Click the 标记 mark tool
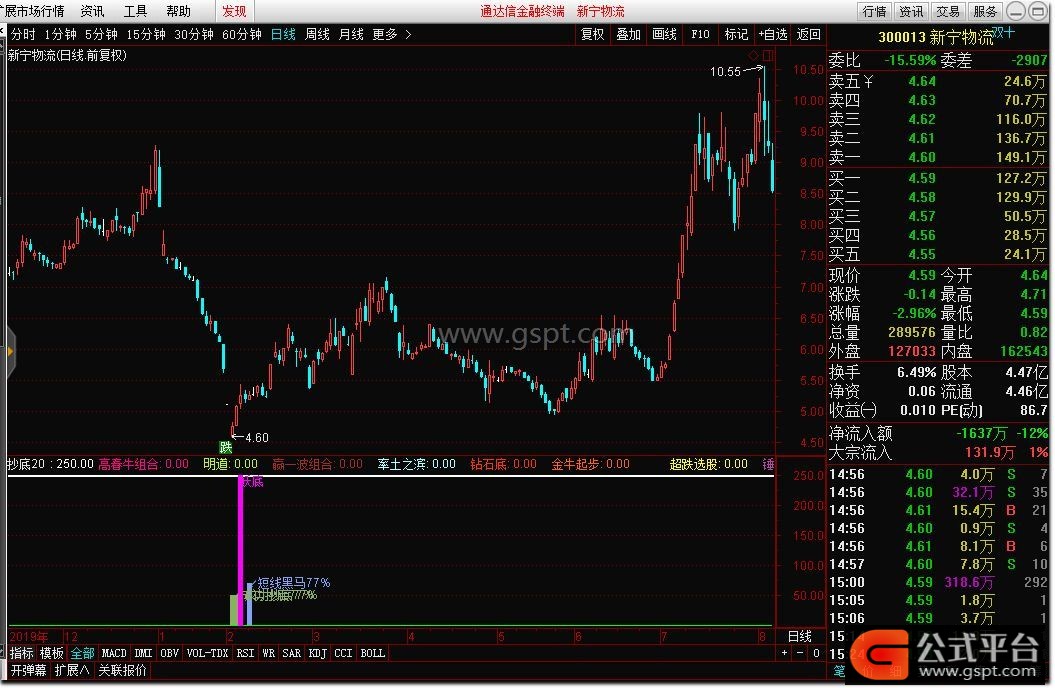1055x688 pixels. pyautogui.click(x=736, y=34)
